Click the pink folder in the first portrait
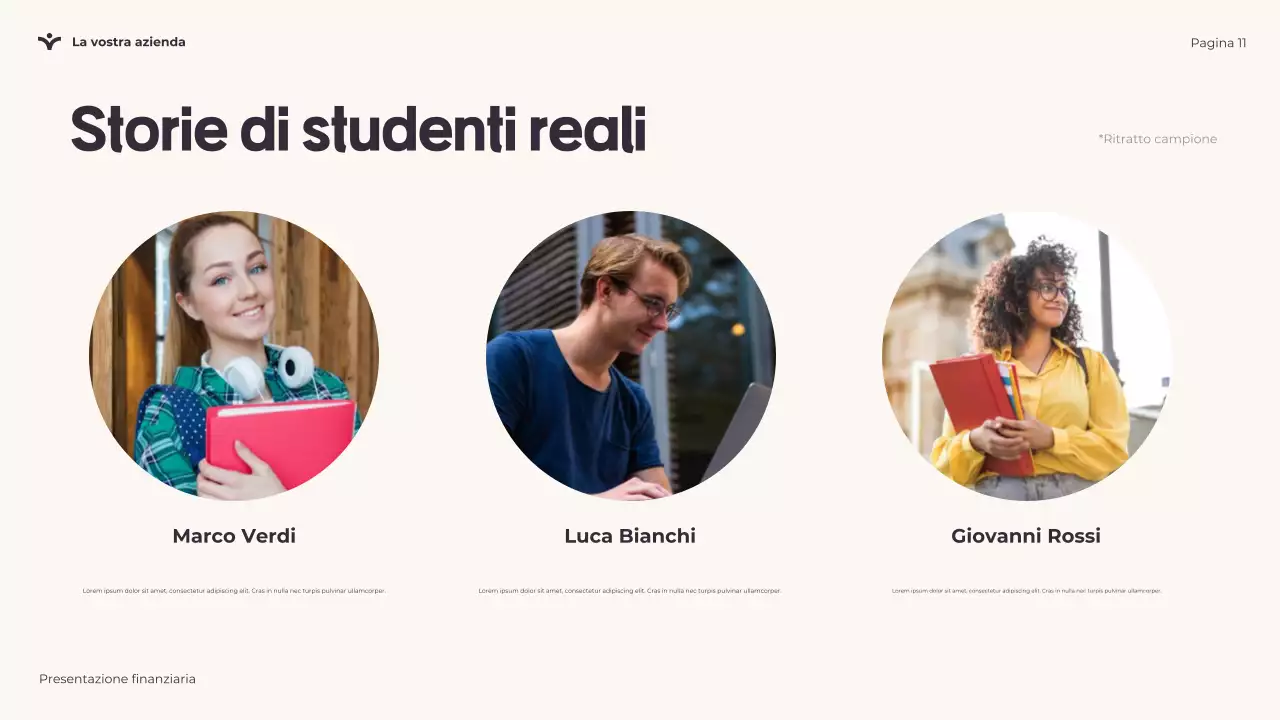 (280, 438)
